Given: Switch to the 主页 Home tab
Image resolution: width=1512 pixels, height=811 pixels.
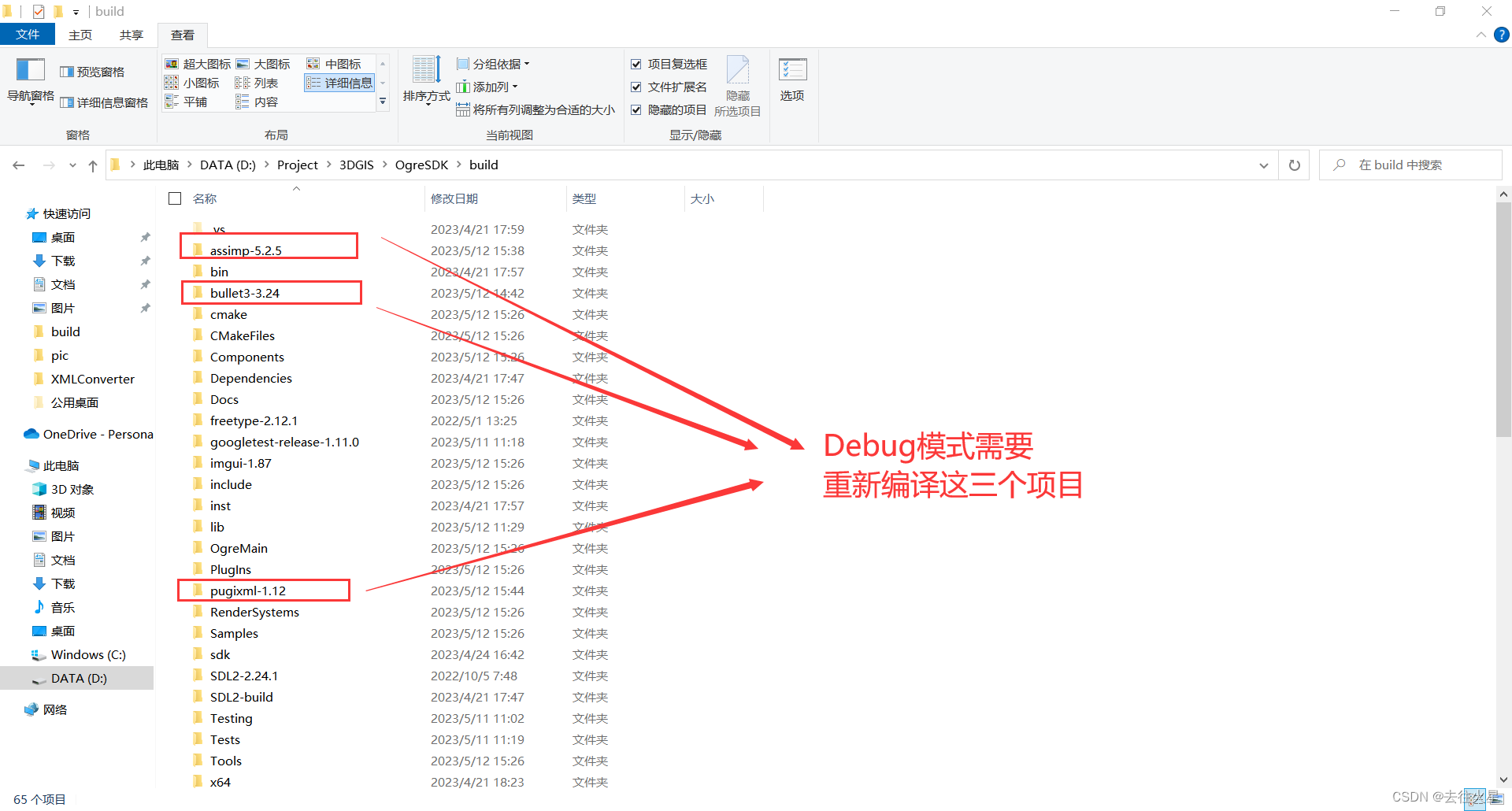Looking at the screenshot, I should (80, 35).
